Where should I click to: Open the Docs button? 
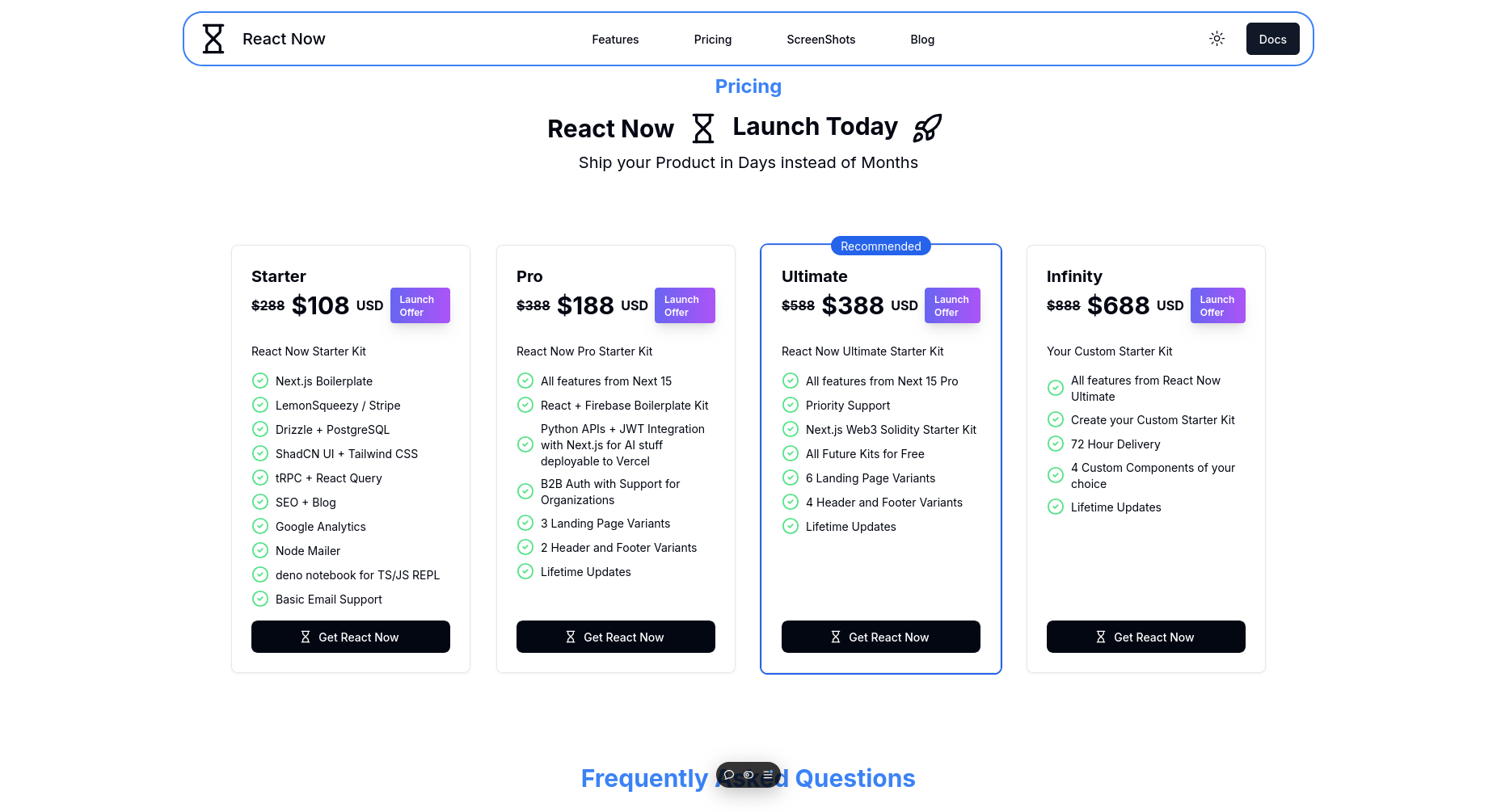[x=1272, y=39]
